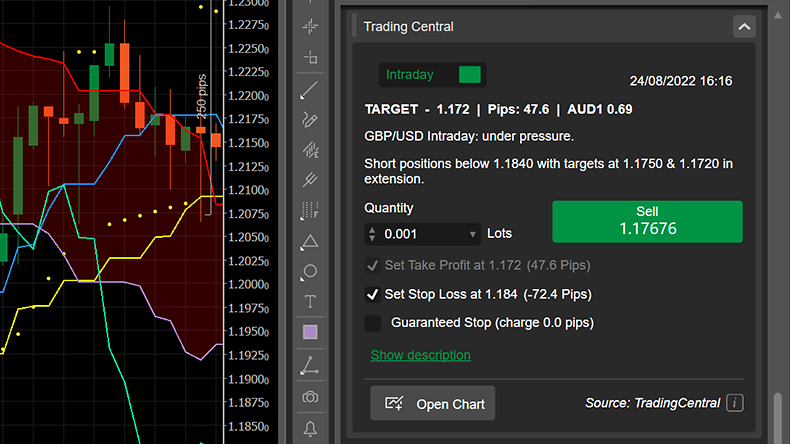Click the Trading Central panel title
The height and width of the screenshot is (444, 790).
pyautogui.click(x=409, y=27)
